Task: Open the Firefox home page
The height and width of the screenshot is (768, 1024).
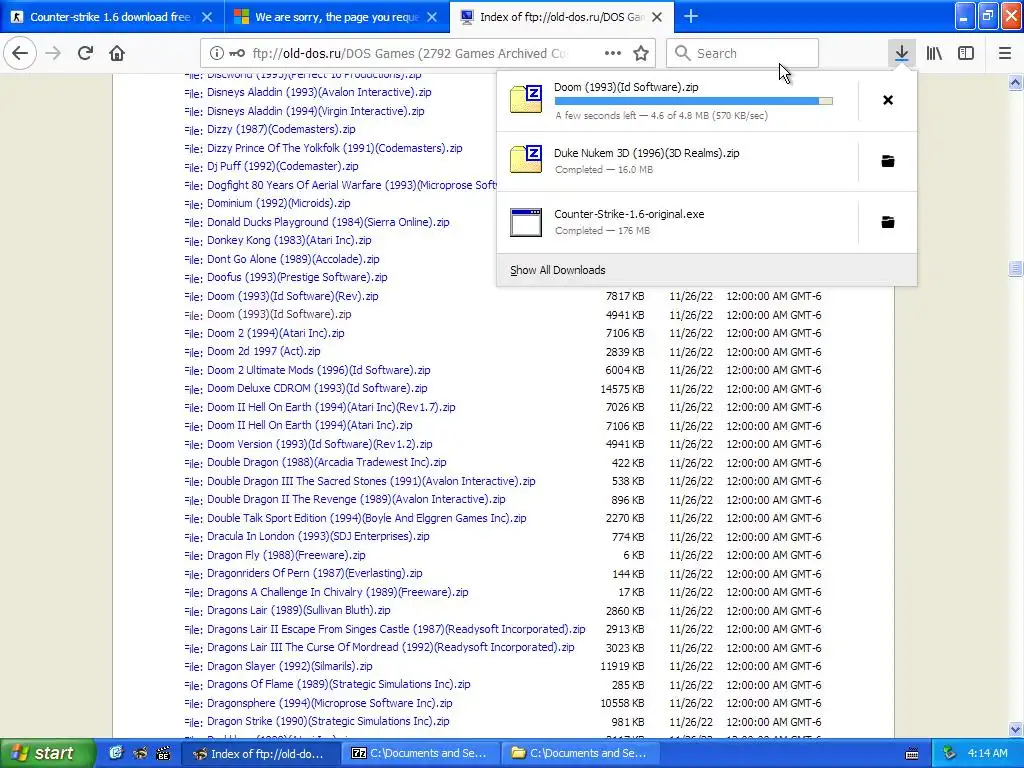Action: click(x=117, y=53)
